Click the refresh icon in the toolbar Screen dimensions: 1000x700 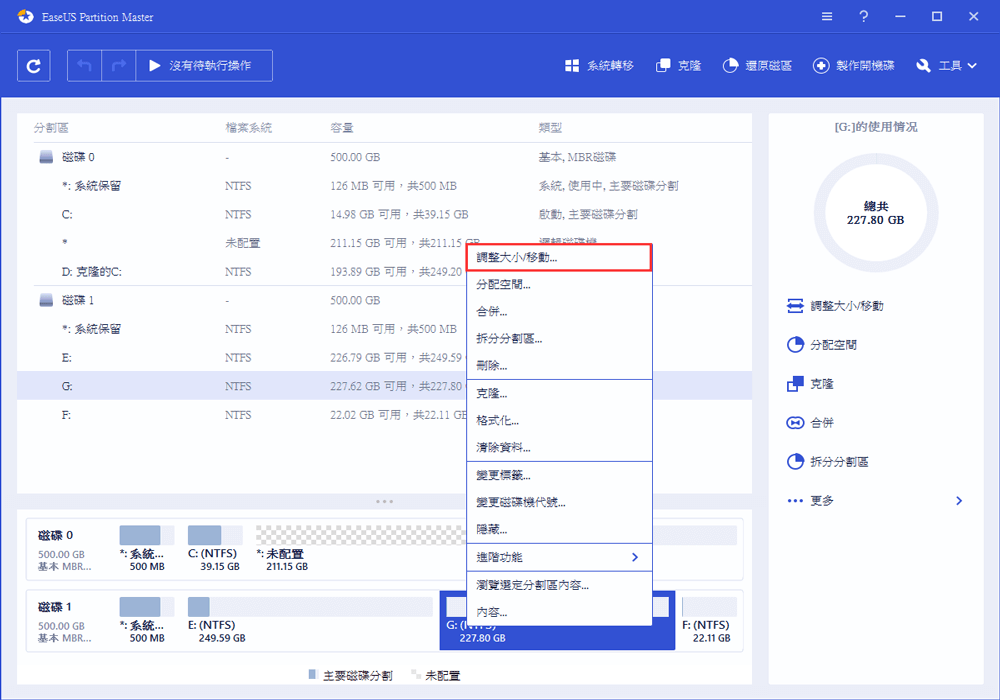coord(34,66)
